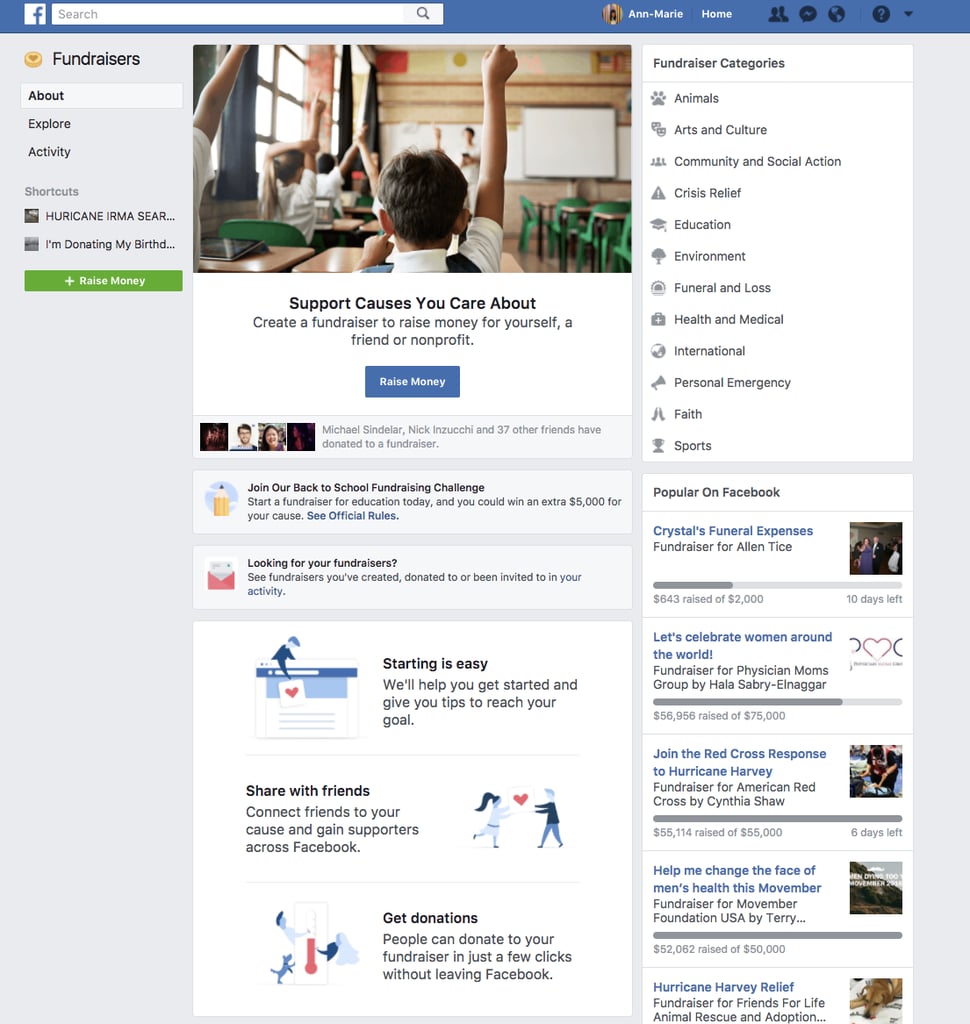
Task: Click the classroom banner image
Action: point(412,159)
